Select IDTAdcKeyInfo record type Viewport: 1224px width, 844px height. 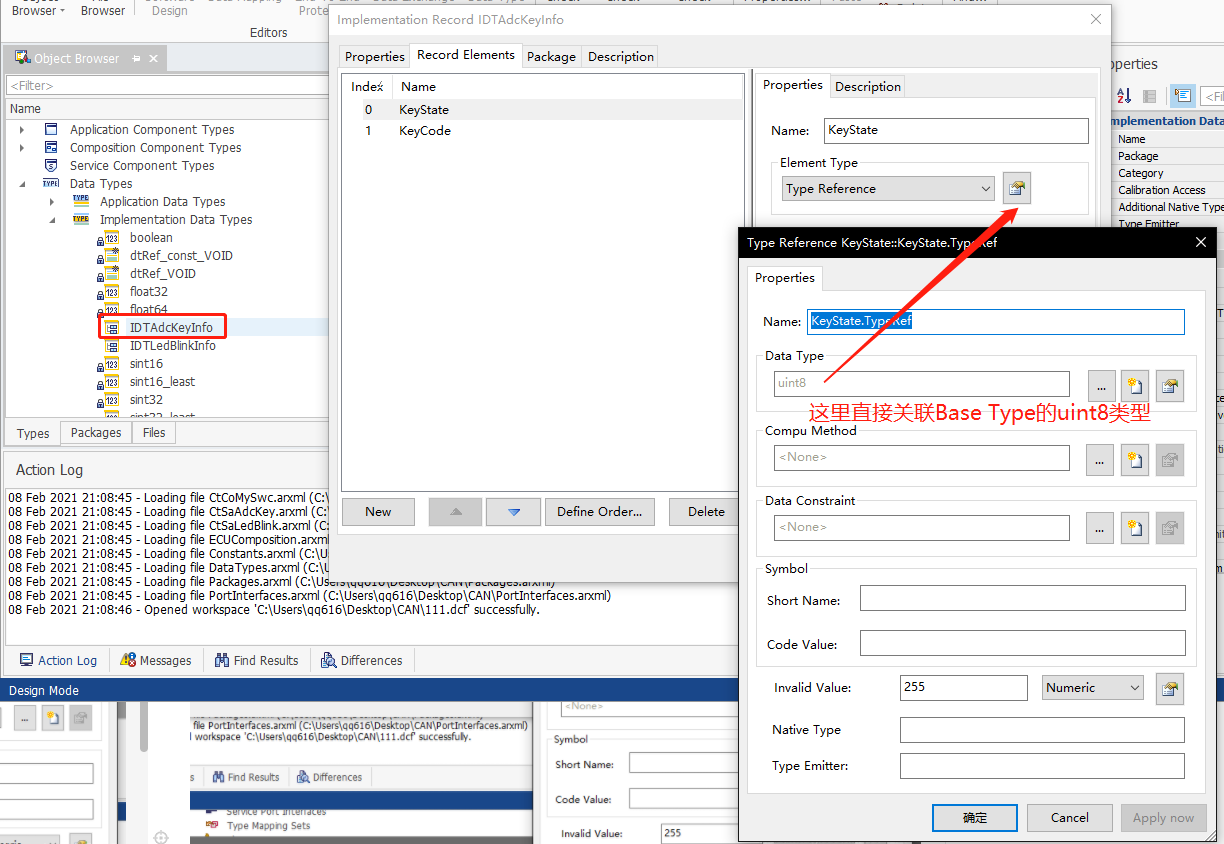click(171, 328)
